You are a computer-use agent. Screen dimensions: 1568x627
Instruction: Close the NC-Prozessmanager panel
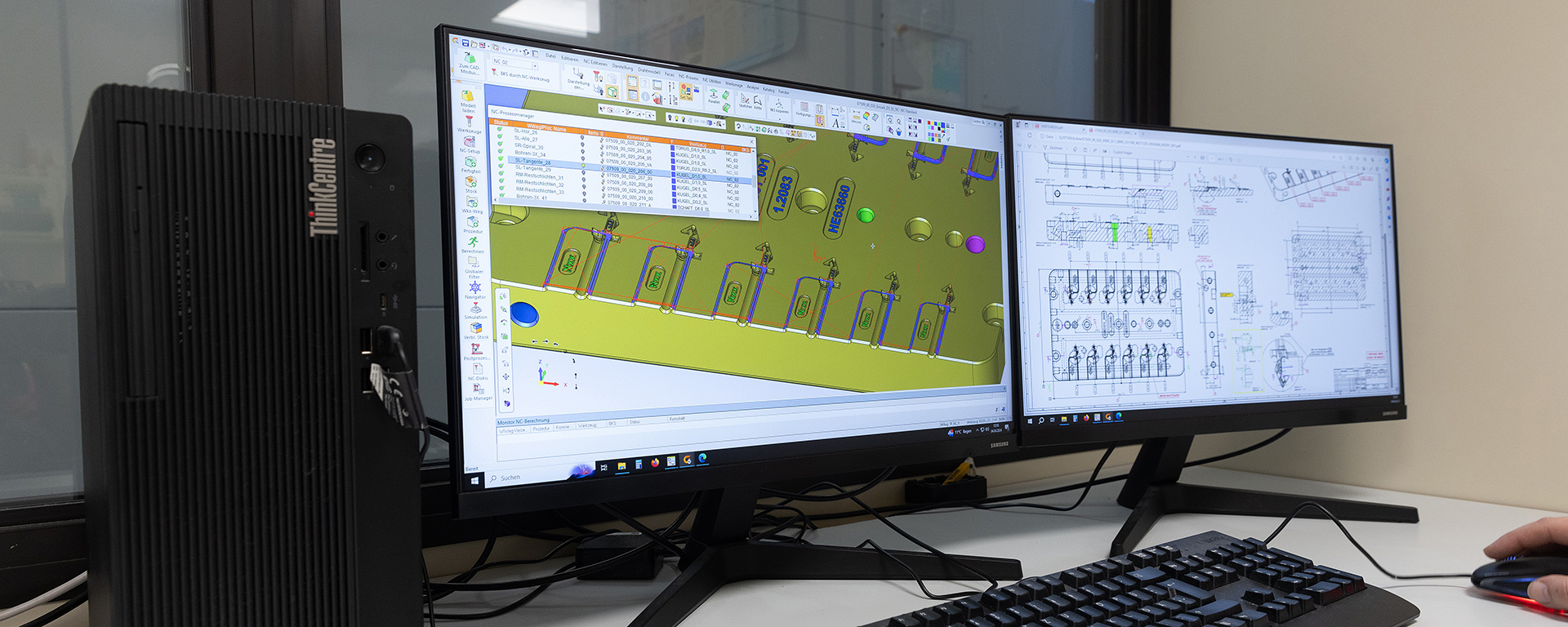751,141
